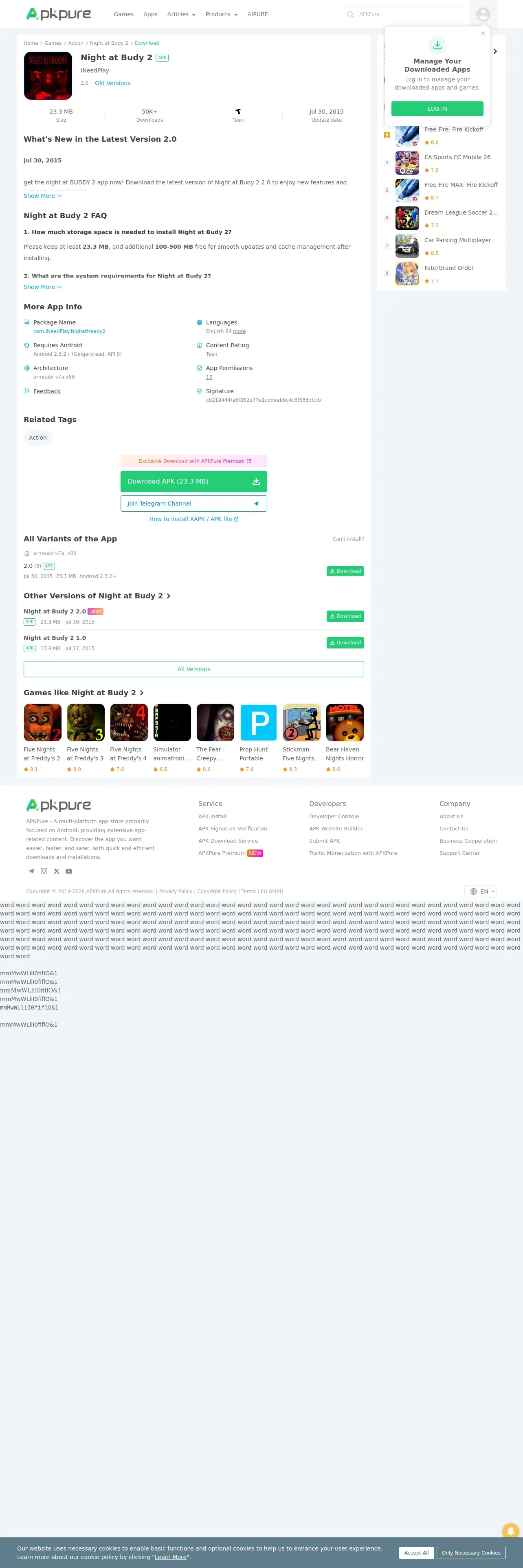
Task: Open the user account avatar icon
Action: coord(483,14)
